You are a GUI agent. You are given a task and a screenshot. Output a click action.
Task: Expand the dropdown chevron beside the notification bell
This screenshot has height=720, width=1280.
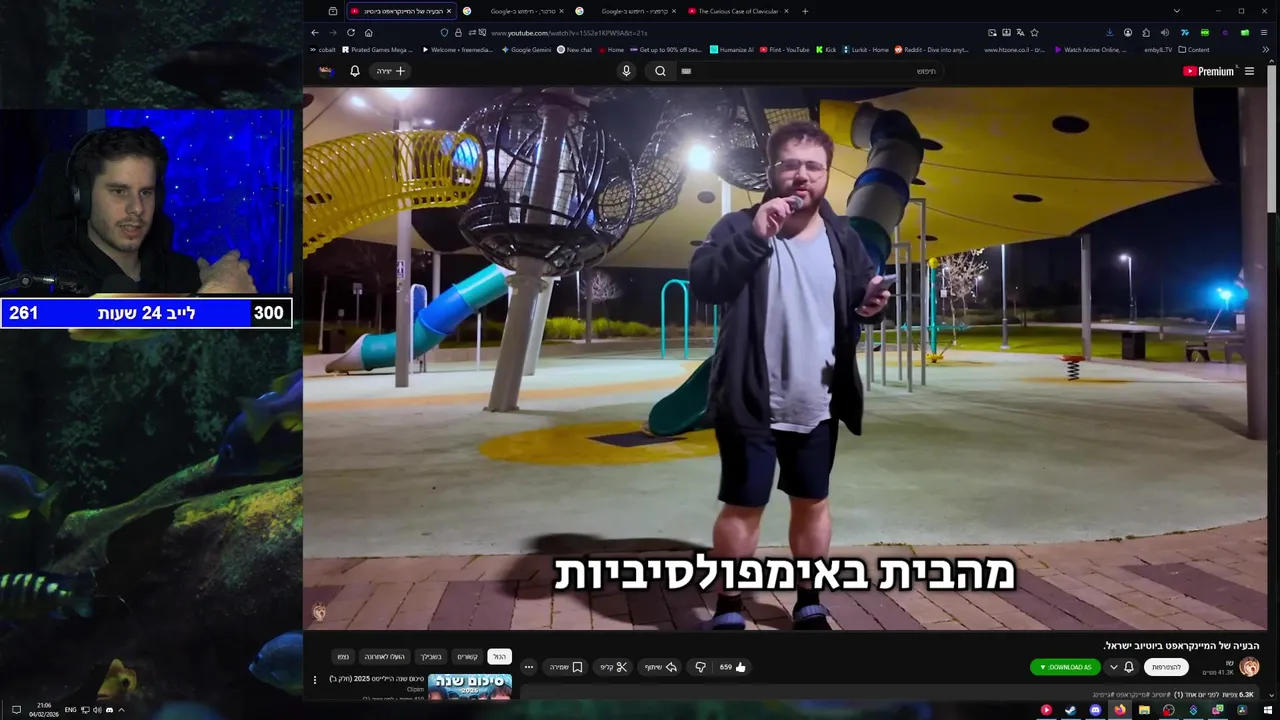(x=1113, y=667)
